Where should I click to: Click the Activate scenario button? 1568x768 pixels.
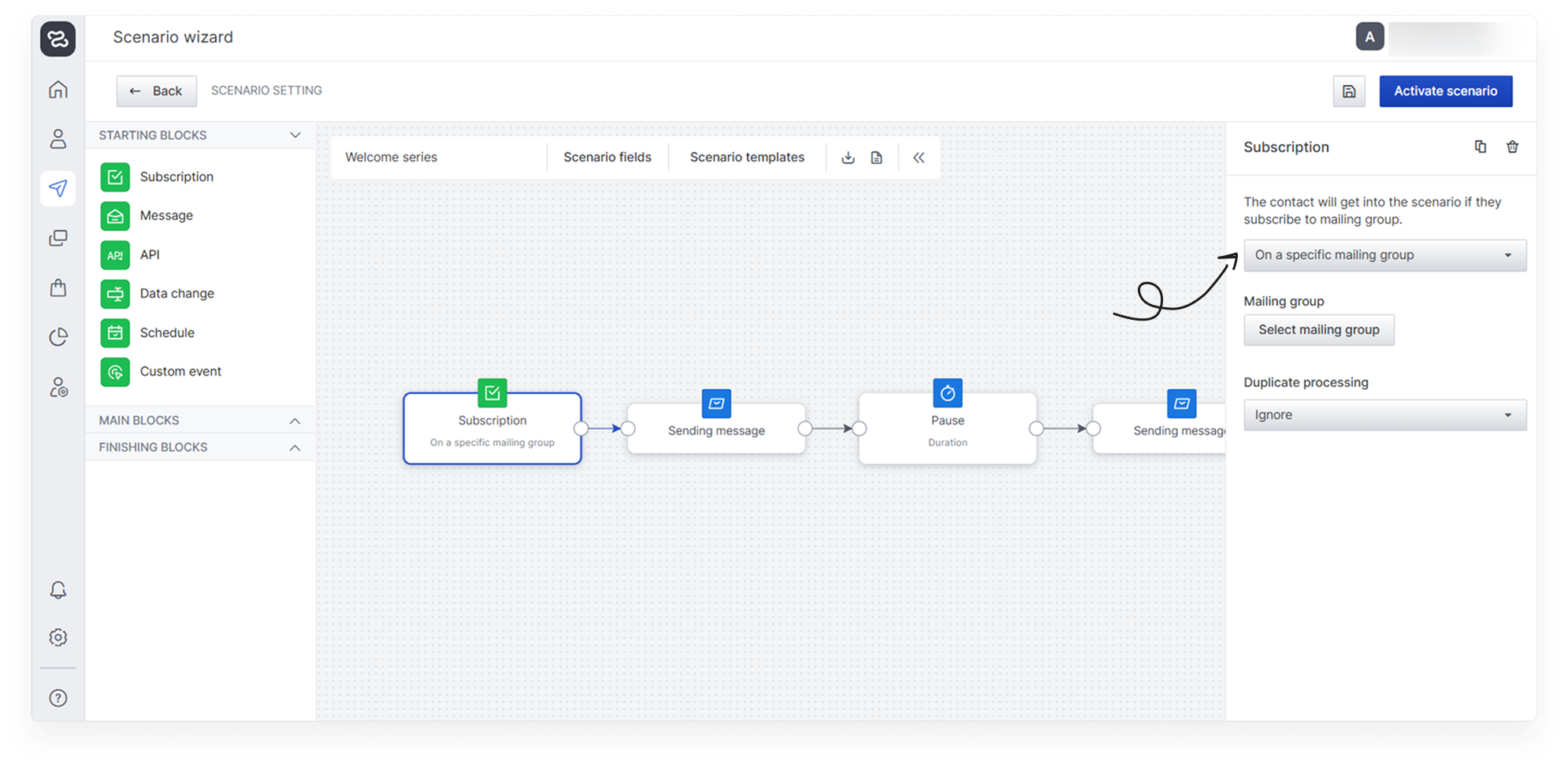(1445, 91)
